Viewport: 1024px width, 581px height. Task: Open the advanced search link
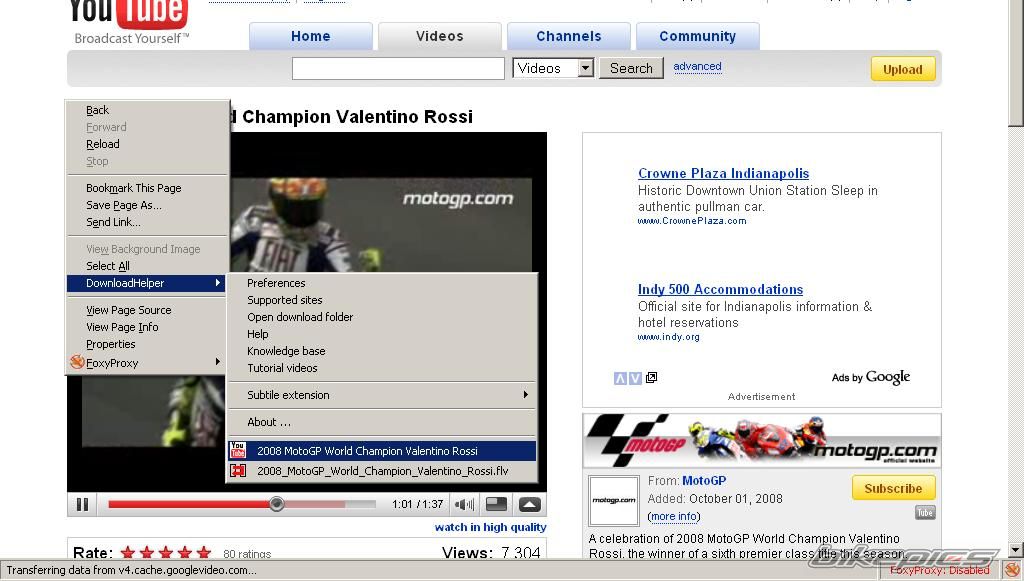(x=697, y=67)
